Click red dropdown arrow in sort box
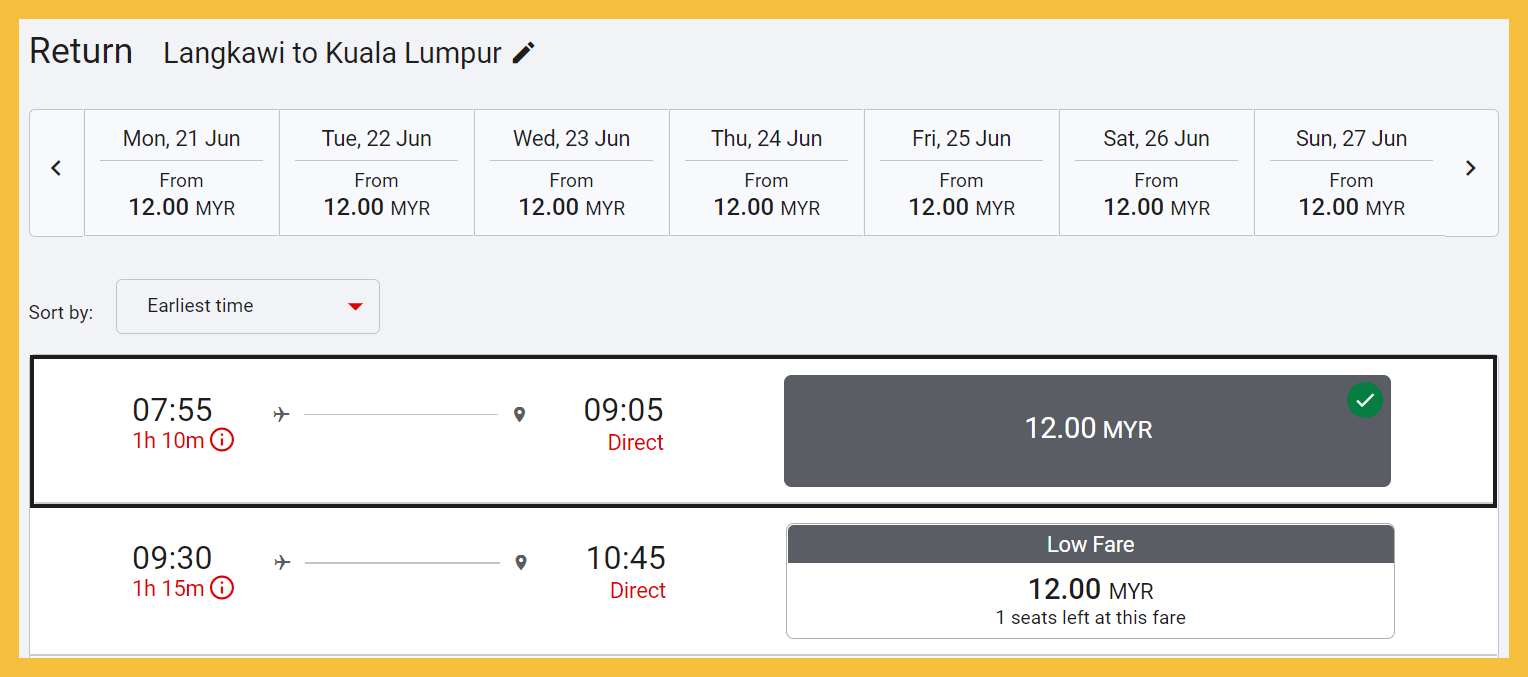The height and width of the screenshot is (677, 1528). coord(355,306)
